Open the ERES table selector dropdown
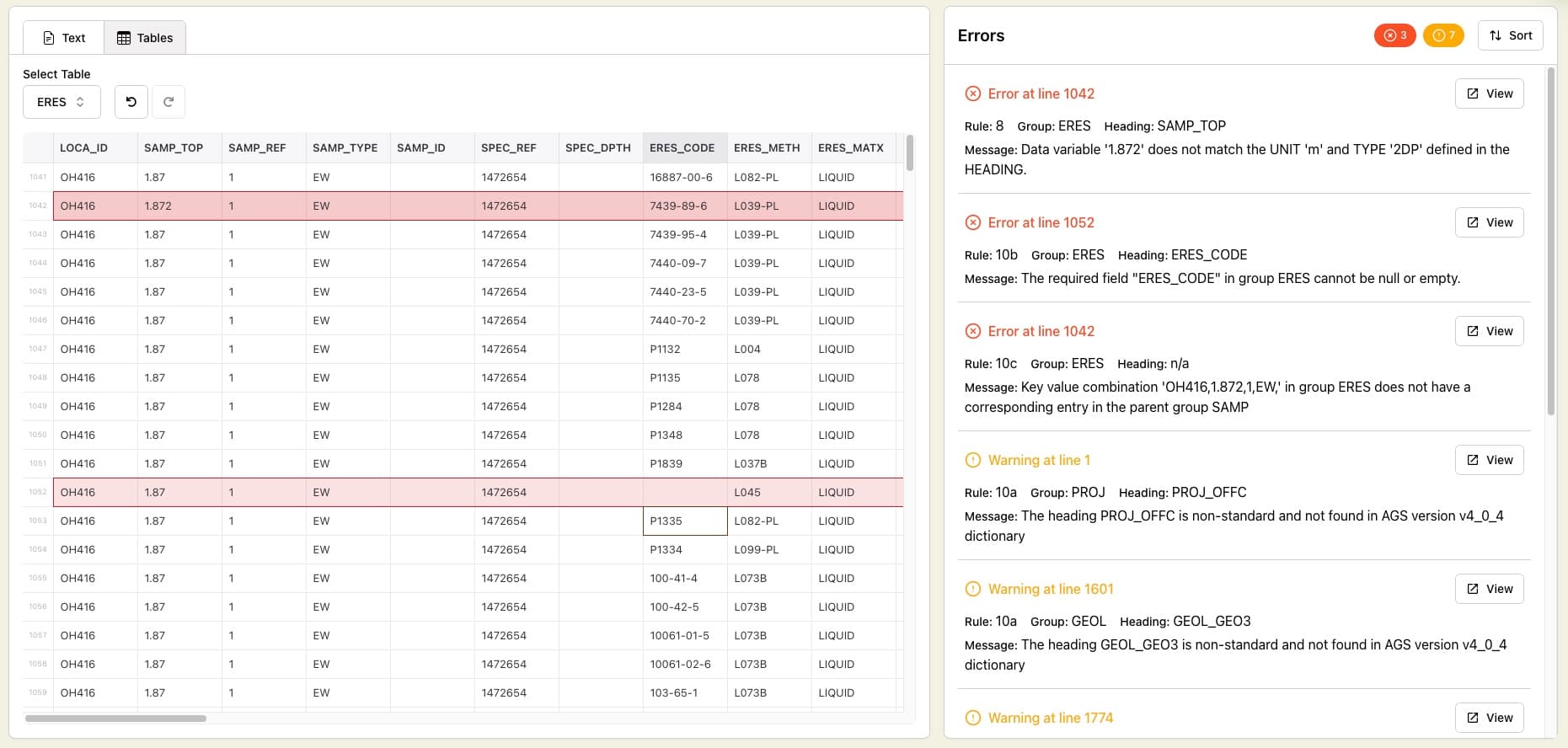1568x748 pixels. point(62,102)
